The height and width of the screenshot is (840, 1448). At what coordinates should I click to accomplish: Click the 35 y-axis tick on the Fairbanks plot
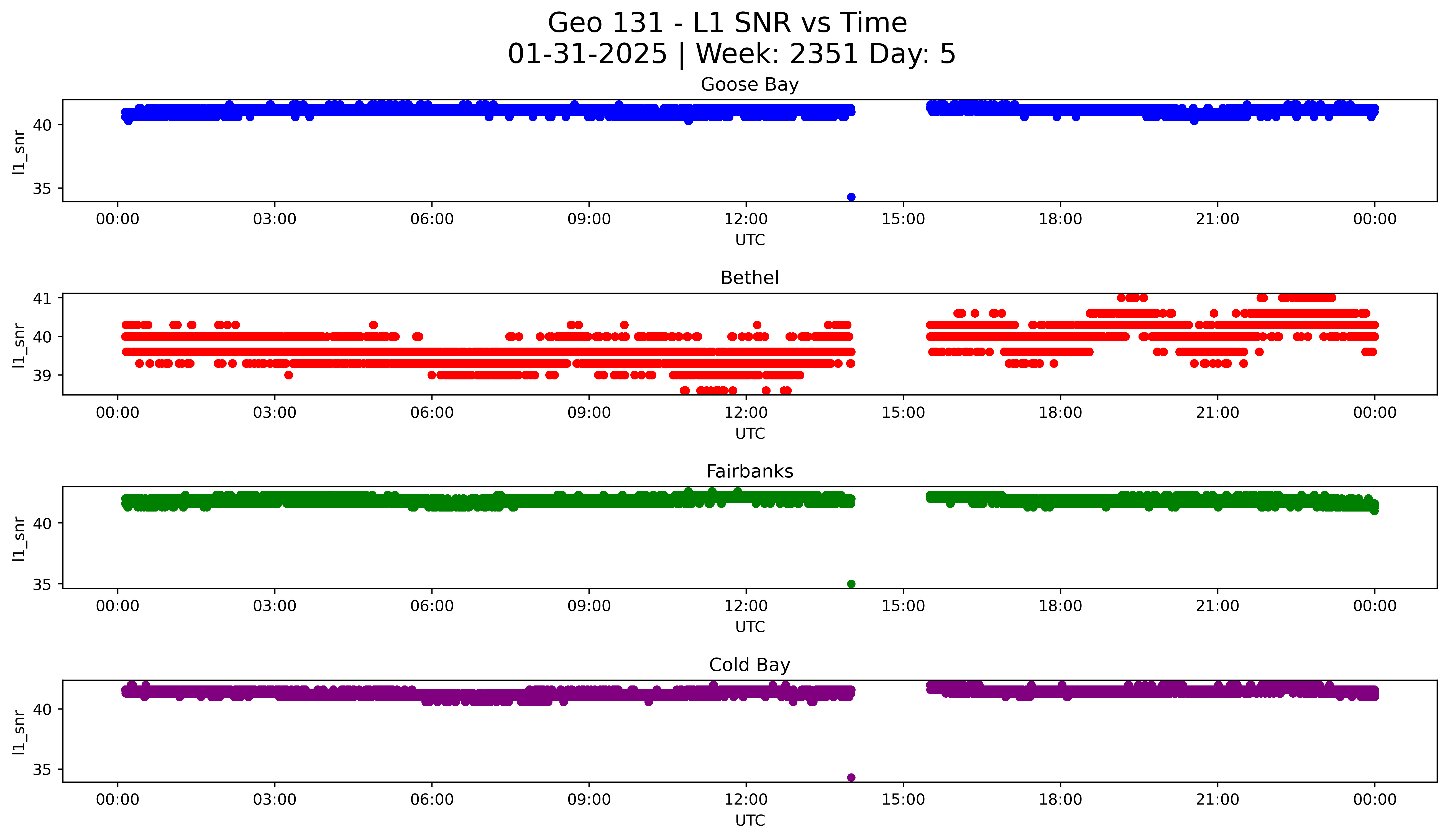coord(42,584)
